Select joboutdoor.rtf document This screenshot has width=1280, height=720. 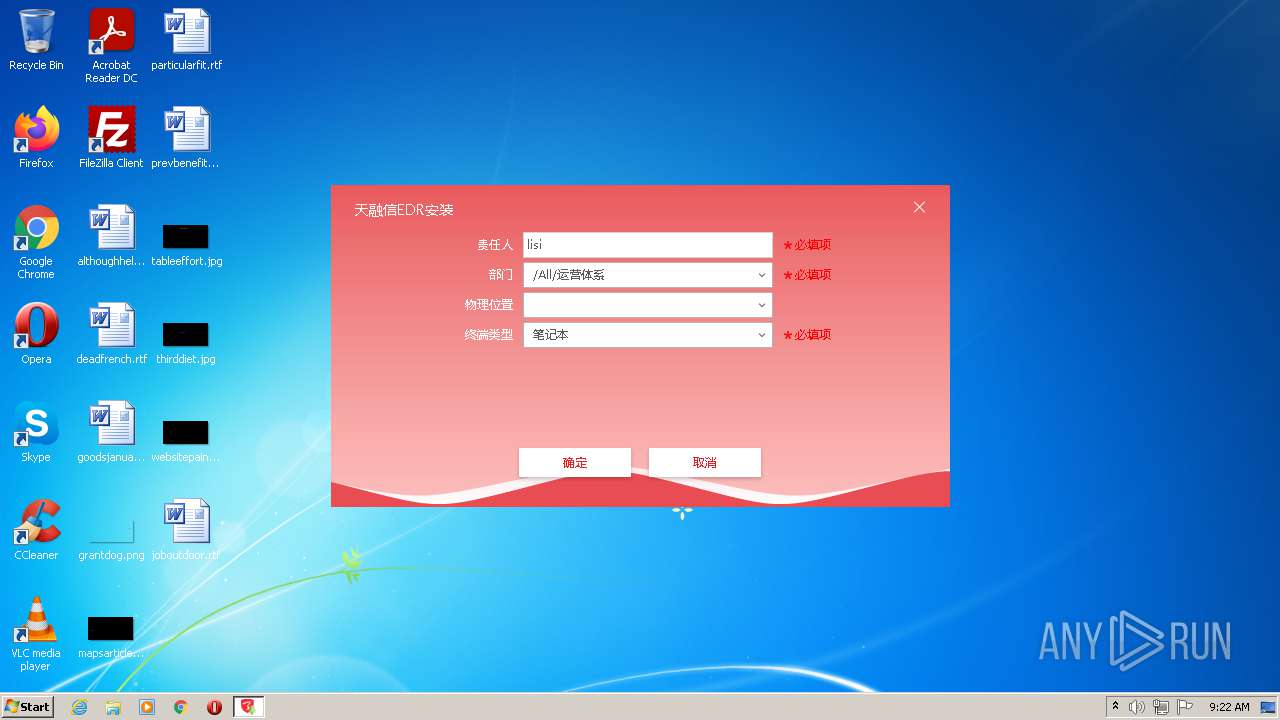point(187,530)
